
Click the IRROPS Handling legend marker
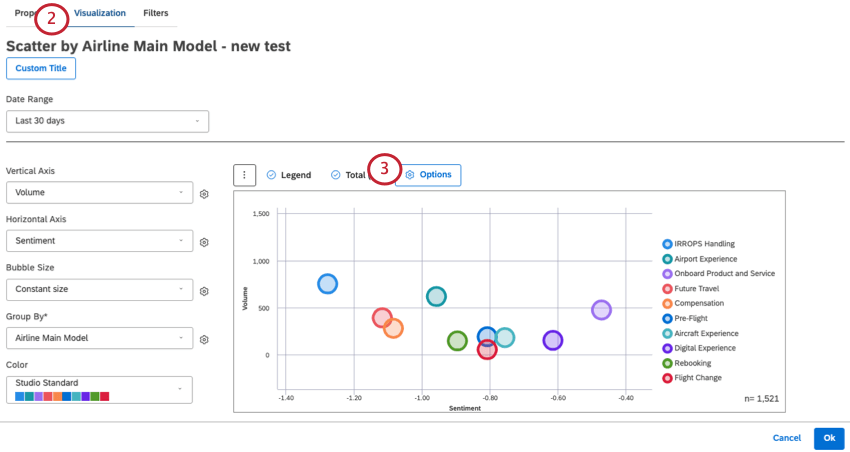667,244
